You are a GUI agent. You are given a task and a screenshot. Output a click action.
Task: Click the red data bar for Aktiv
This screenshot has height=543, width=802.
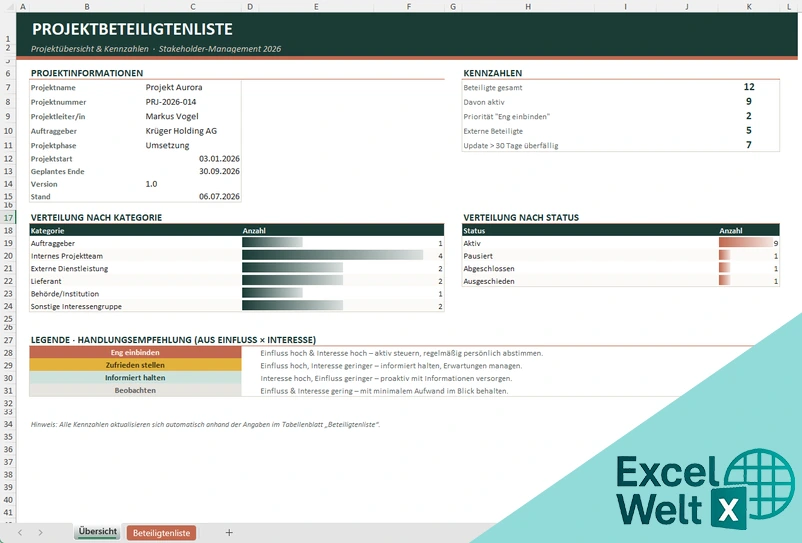coord(746,243)
